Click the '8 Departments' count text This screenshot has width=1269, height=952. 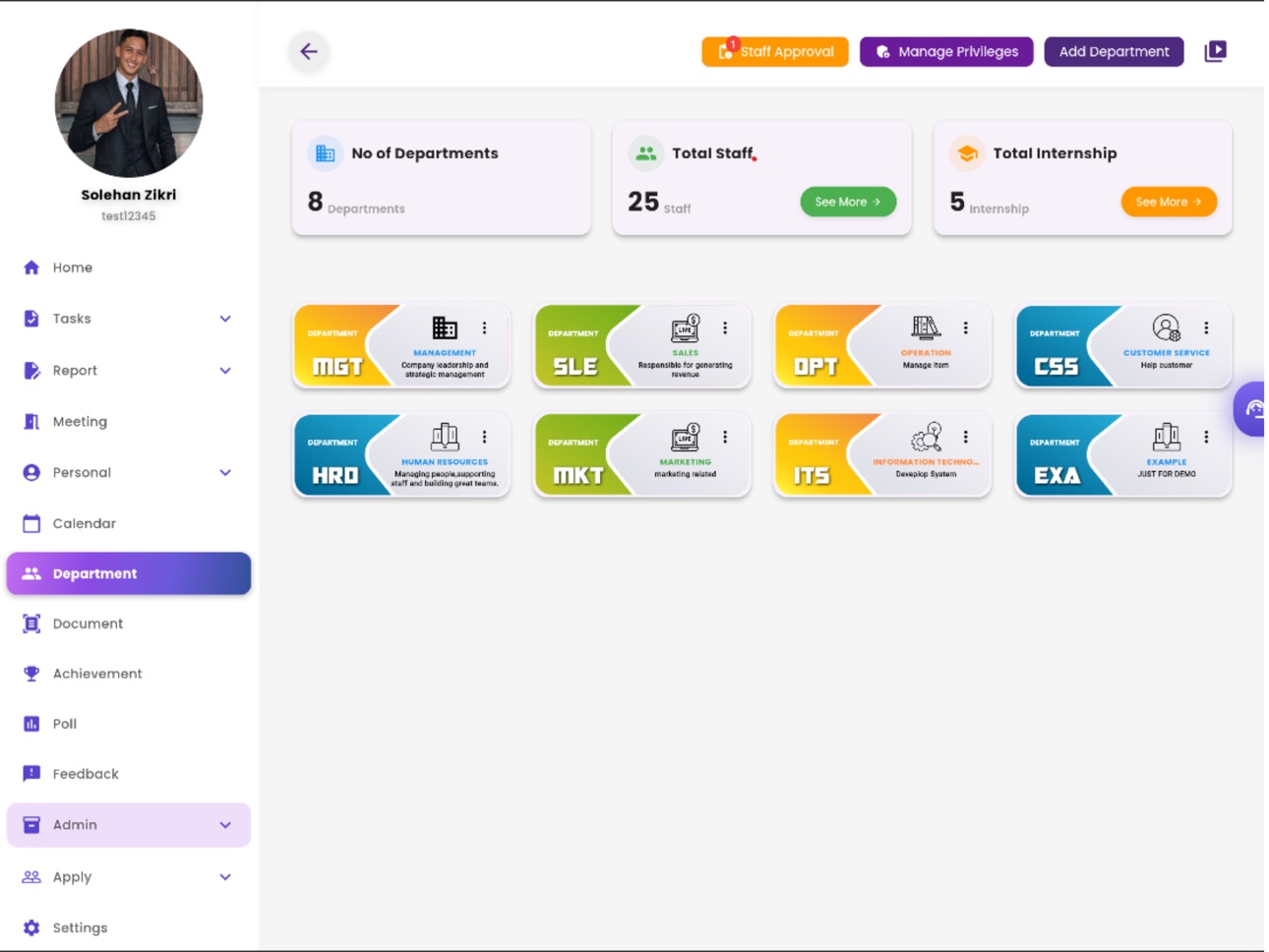pyautogui.click(x=356, y=203)
